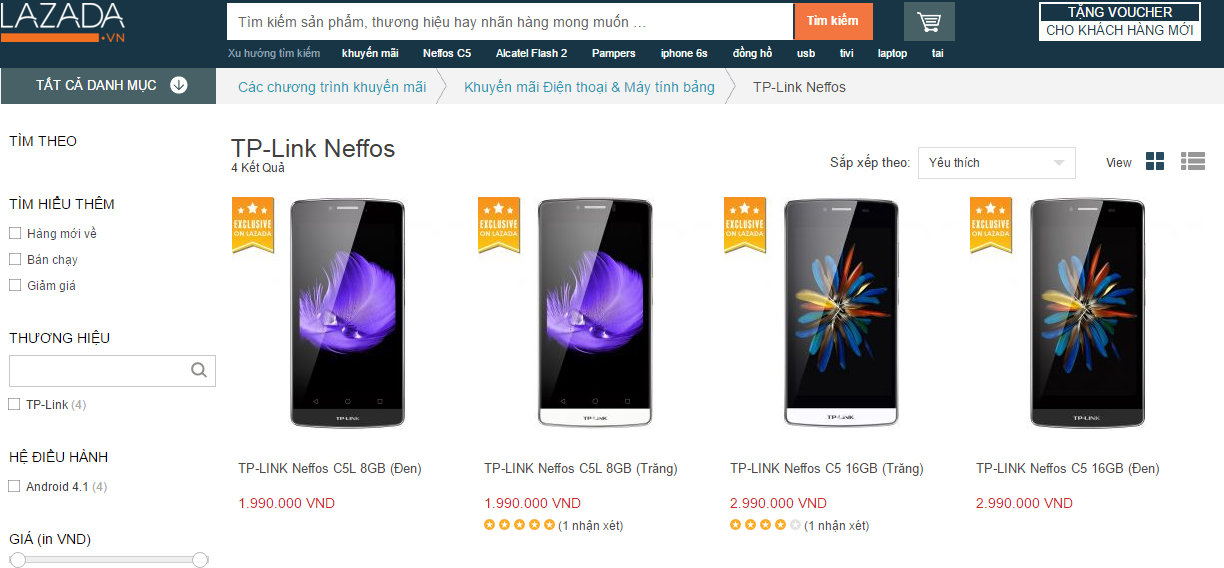The width and height of the screenshot is (1224, 568).
Task: Focus the main product search field
Action: (x=510, y=21)
